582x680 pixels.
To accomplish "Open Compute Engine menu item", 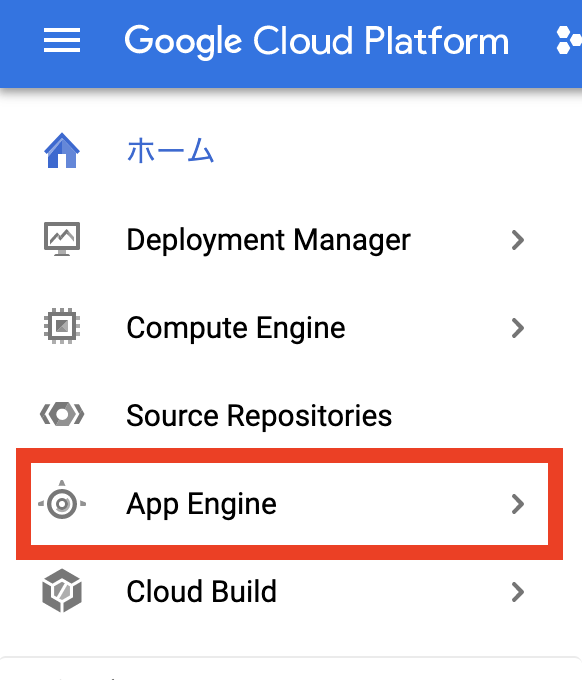I will click(236, 328).
